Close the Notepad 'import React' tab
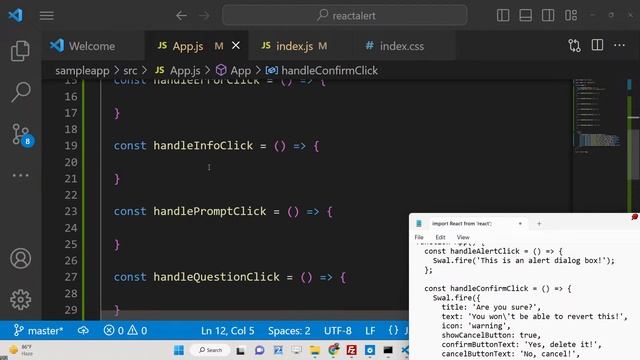This screenshot has width=640, height=360. (x=520, y=224)
